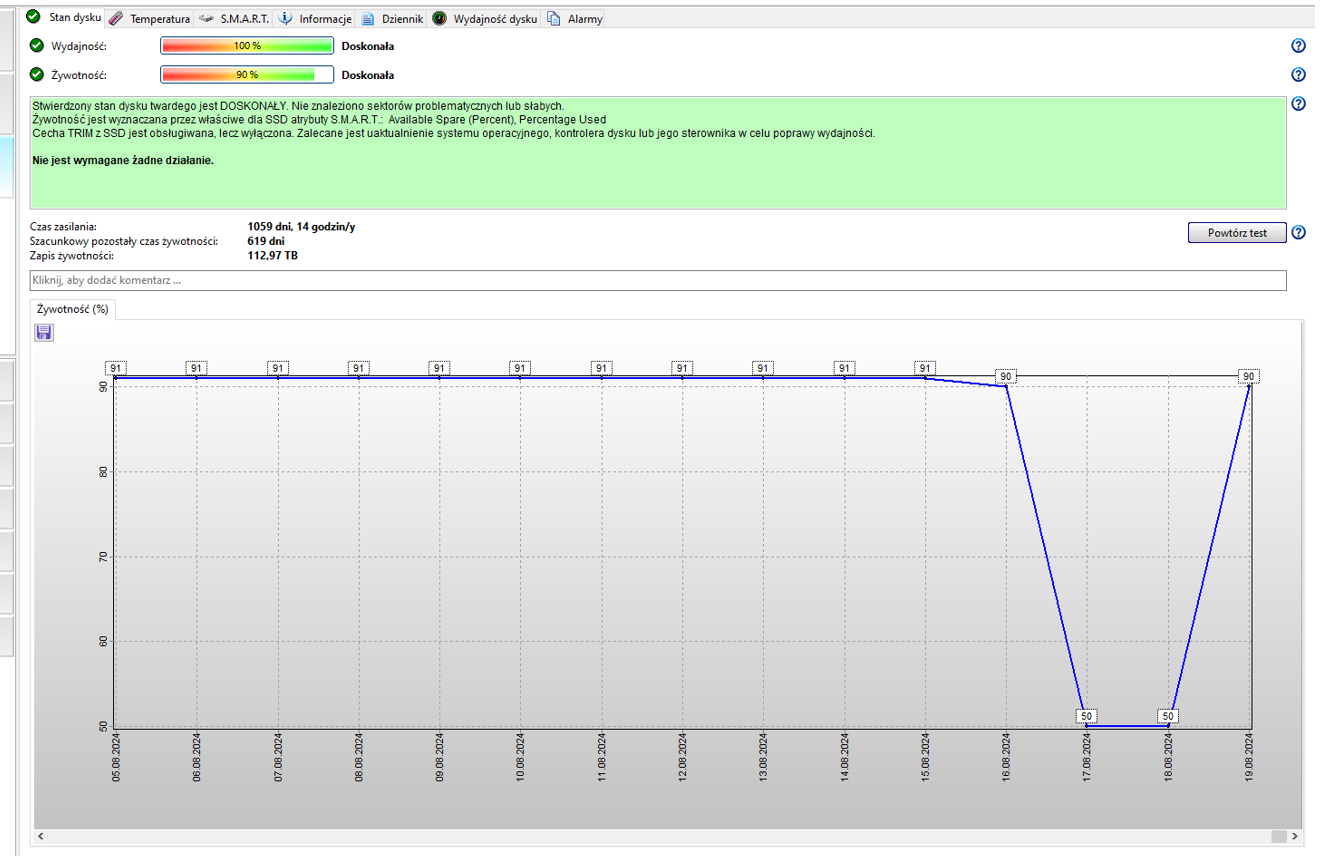Open help for the Żywotność bar

[x=1299, y=75]
